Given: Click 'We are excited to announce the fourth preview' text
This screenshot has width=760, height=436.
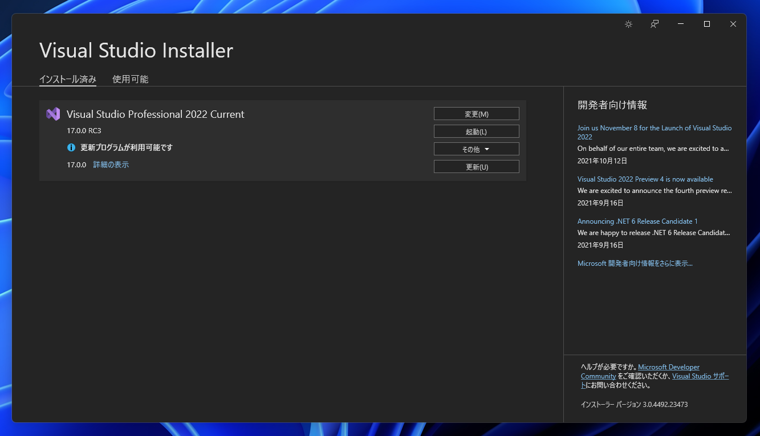Looking at the screenshot, I should click(654, 191).
